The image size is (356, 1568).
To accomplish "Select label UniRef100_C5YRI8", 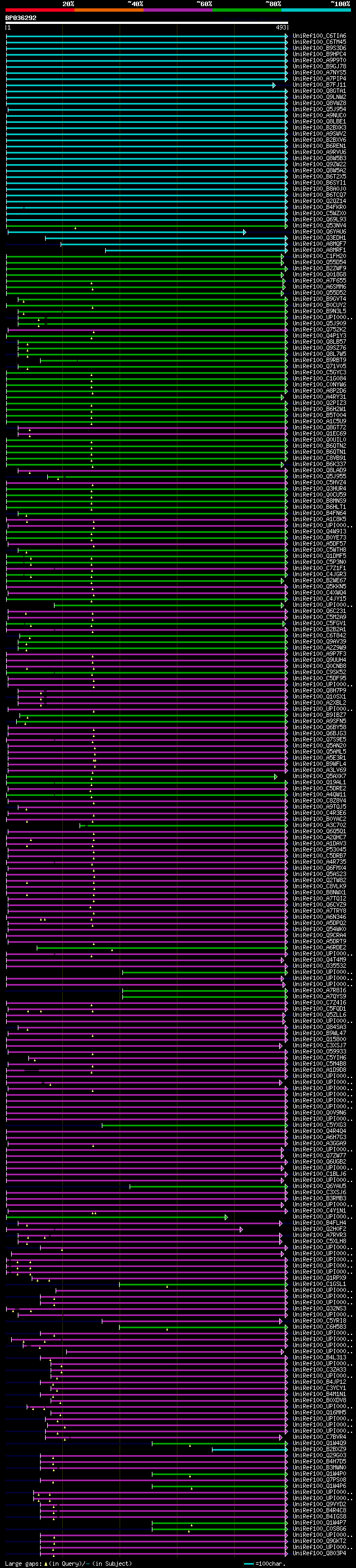I will pos(319,1320).
